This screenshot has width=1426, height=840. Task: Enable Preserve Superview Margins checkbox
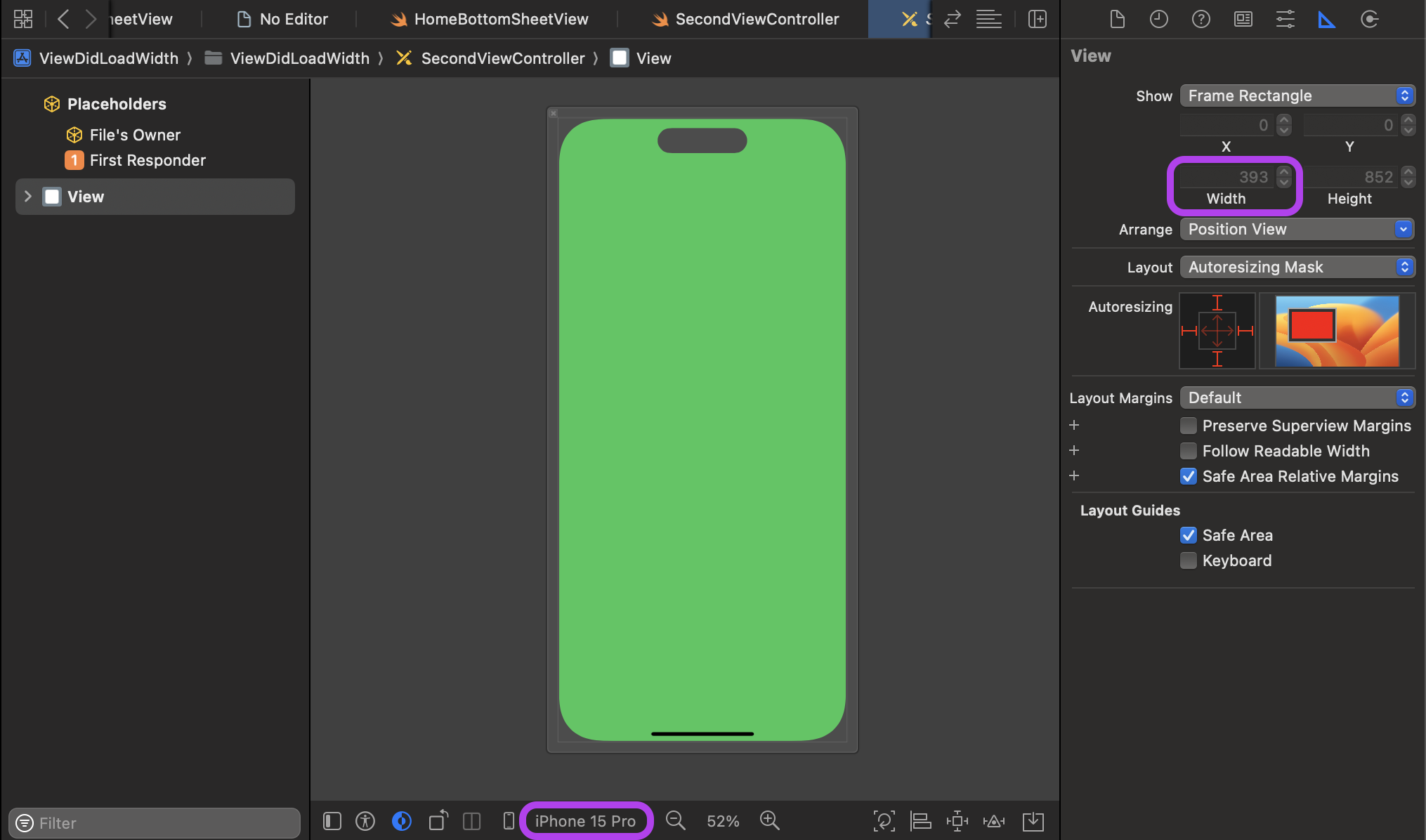(x=1189, y=426)
